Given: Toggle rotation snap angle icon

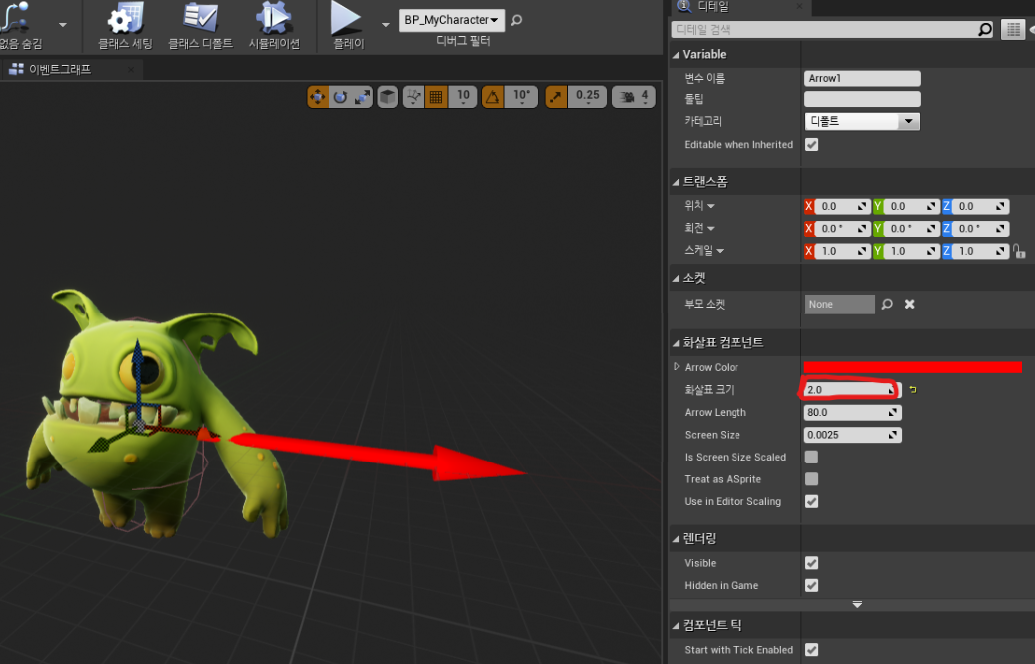Looking at the screenshot, I should click(x=492, y=97).
